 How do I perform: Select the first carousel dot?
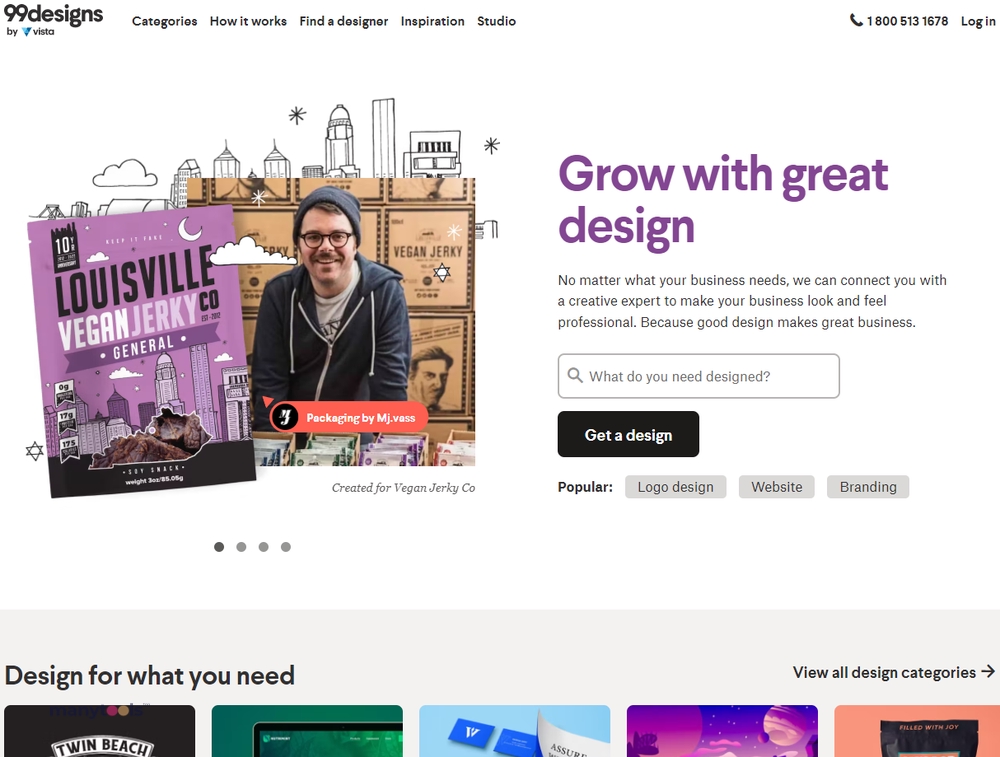219,547
